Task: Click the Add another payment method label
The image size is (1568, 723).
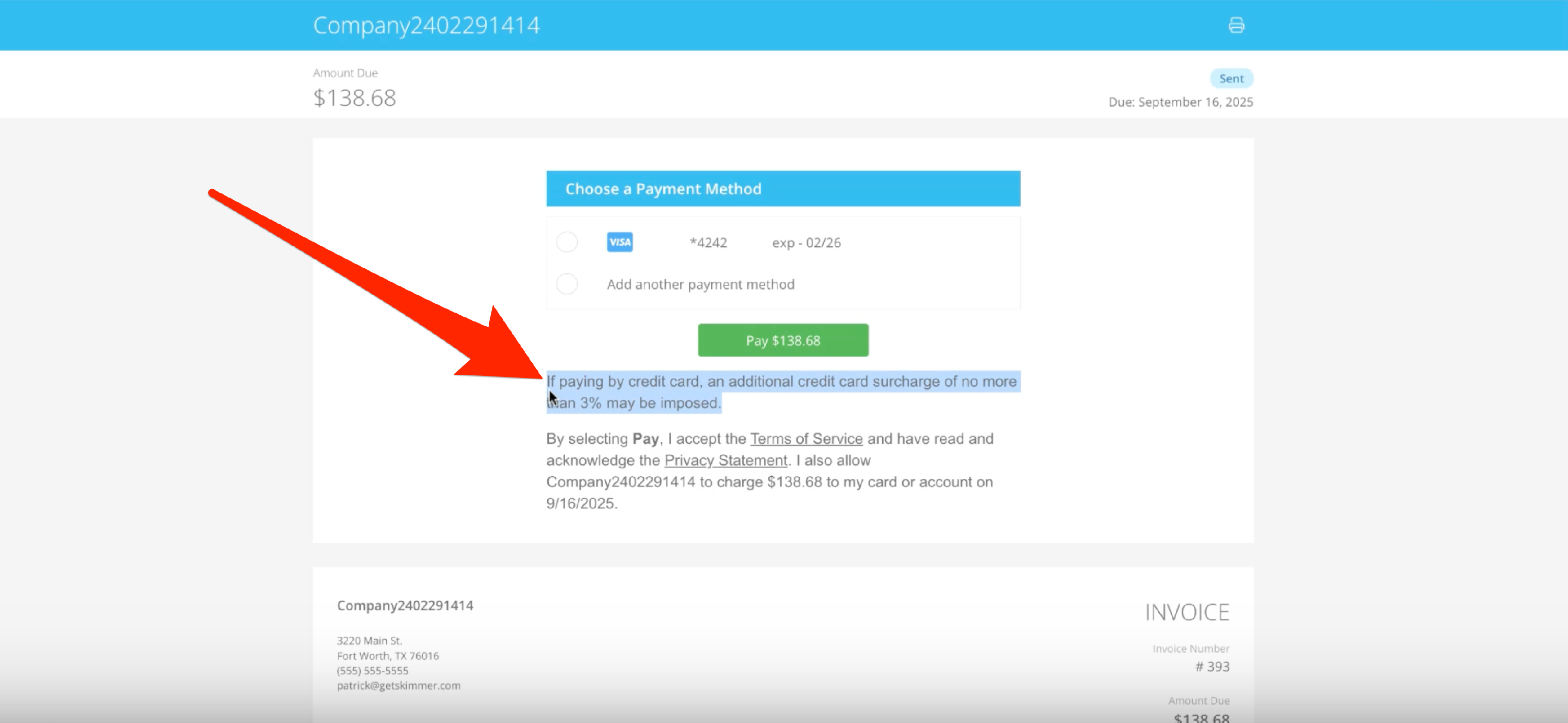Action: 700,284
